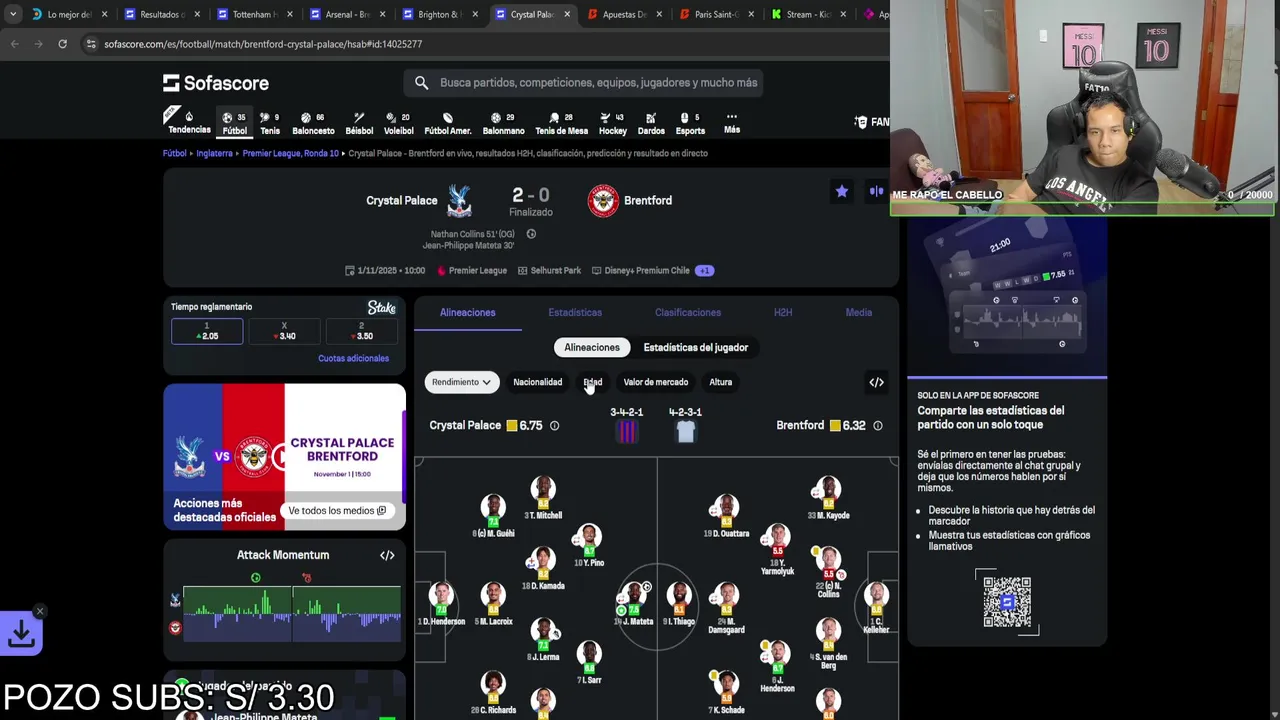
Task: Select the Altura filter chip
Action: pos(720,382)
